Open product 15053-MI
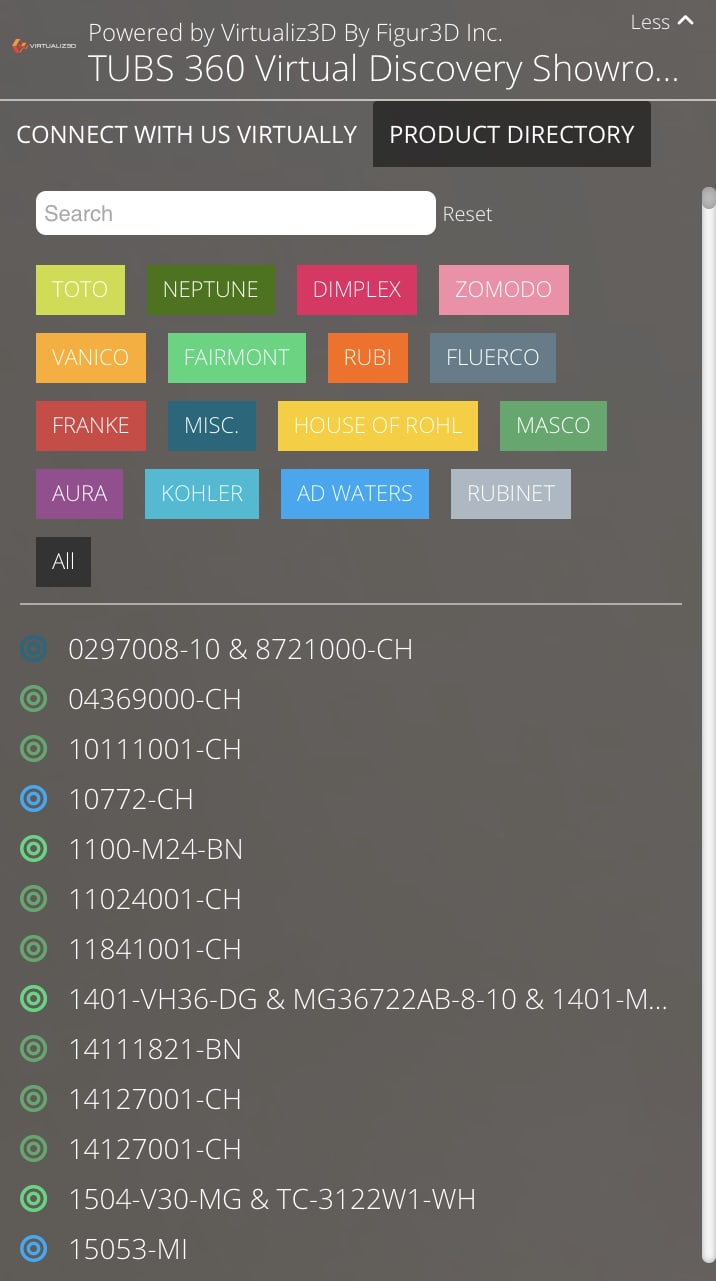The width and height of the screenshot is (716, 1281). [x=128, y=1249]
